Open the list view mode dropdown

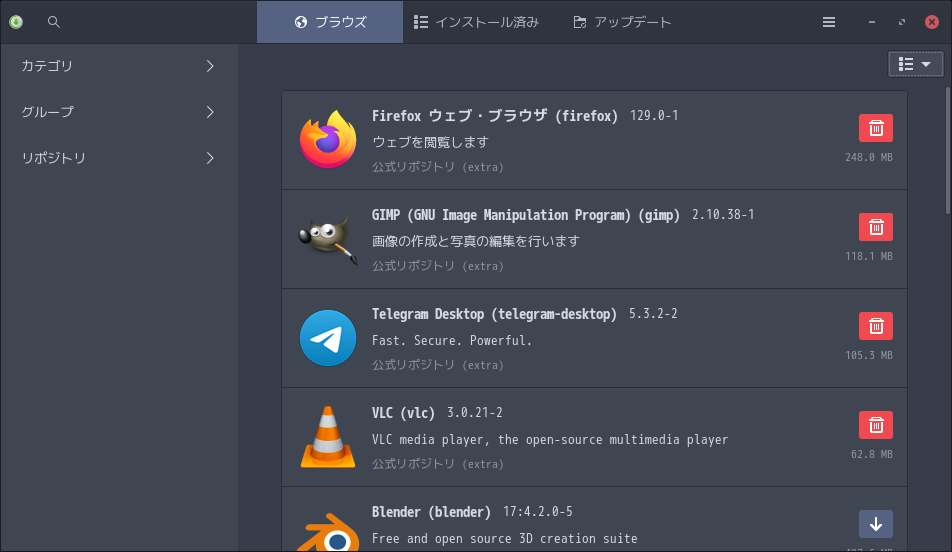(x=916, y=64)
